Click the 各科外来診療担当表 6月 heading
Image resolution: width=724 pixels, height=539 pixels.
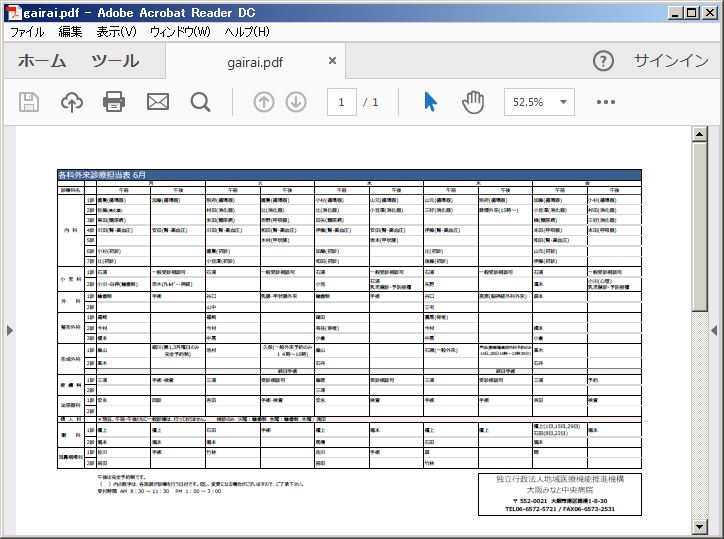point(102,175)
